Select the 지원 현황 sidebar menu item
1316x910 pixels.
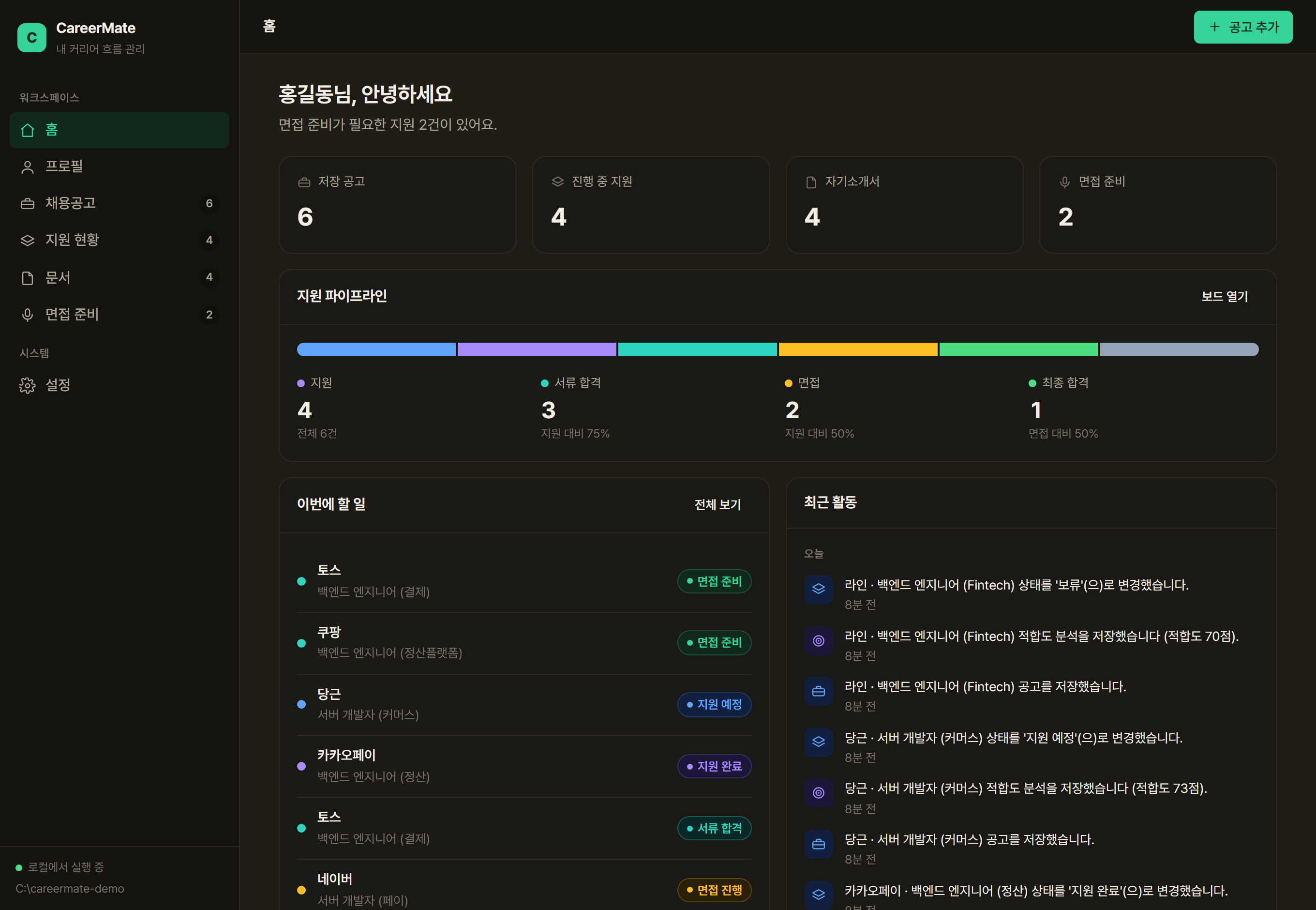(x=120, y=240)
